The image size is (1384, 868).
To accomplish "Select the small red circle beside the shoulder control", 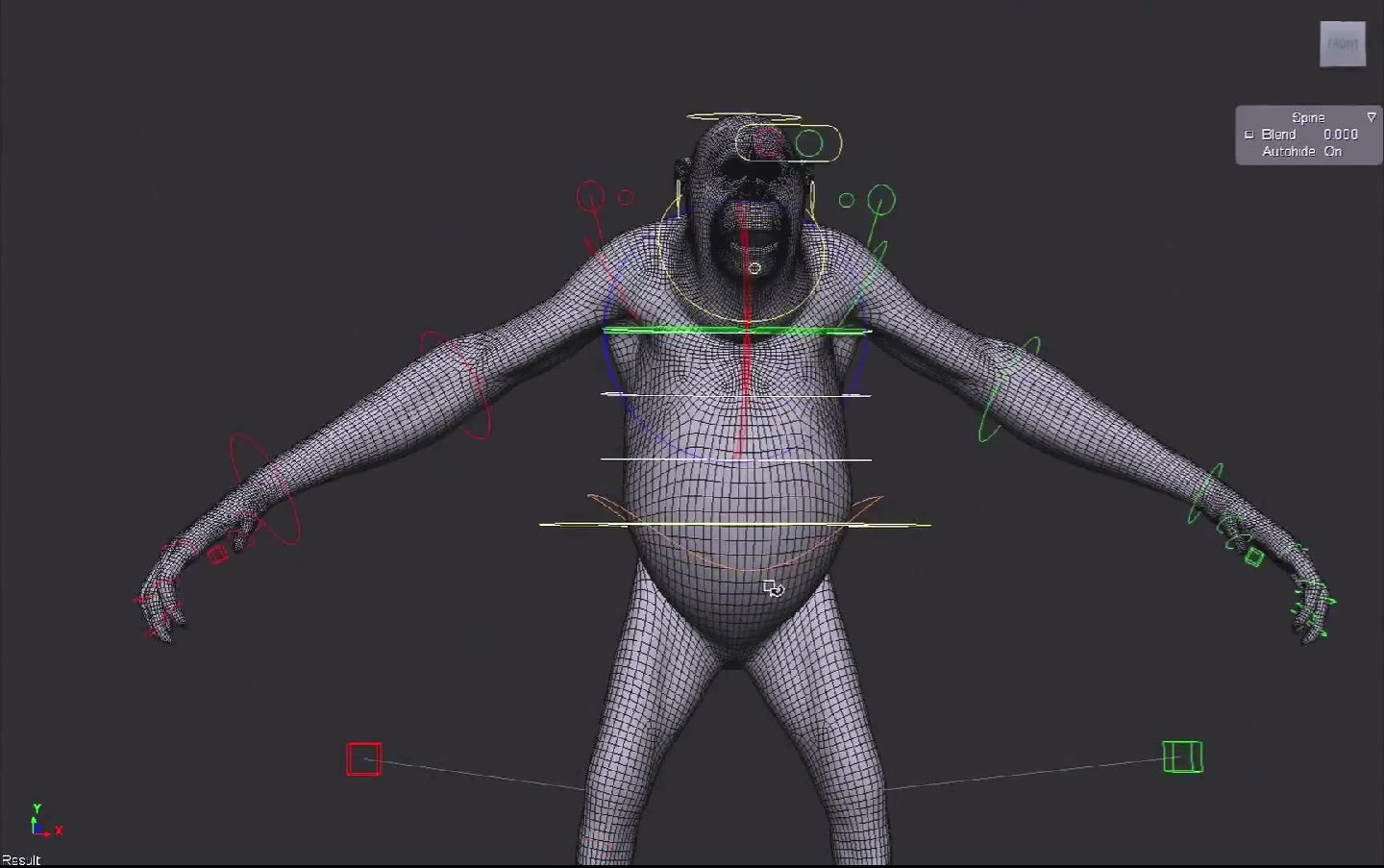I will 626,198.
